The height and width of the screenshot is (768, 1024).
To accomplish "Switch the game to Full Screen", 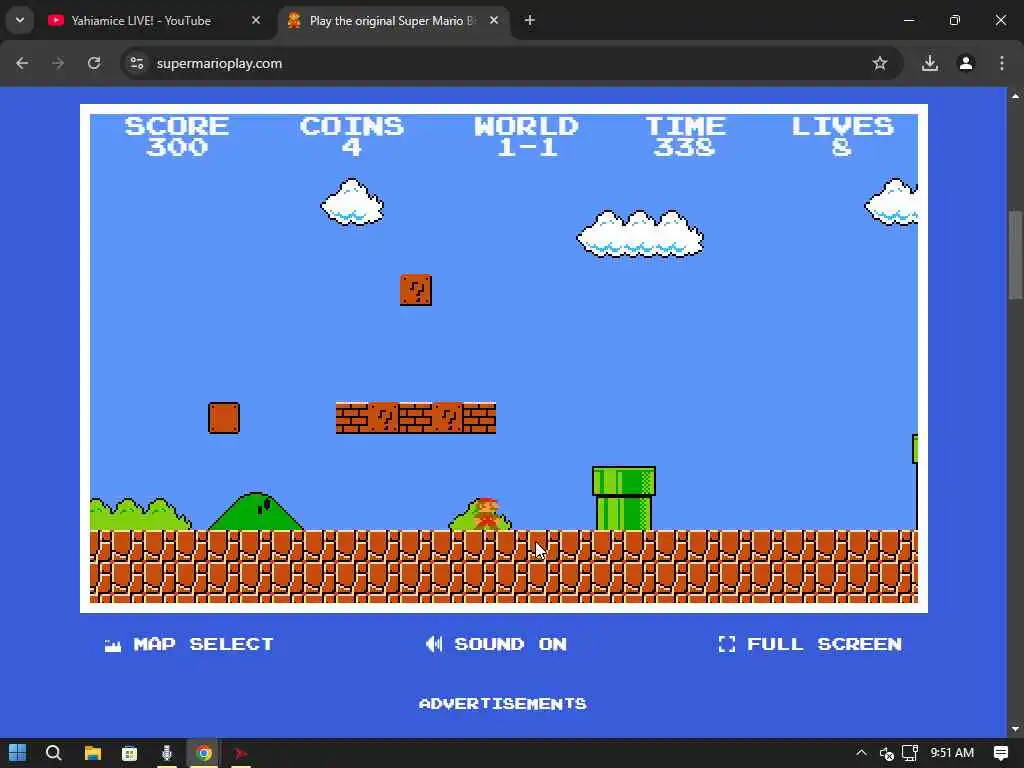I will click(x=810, y=644).
